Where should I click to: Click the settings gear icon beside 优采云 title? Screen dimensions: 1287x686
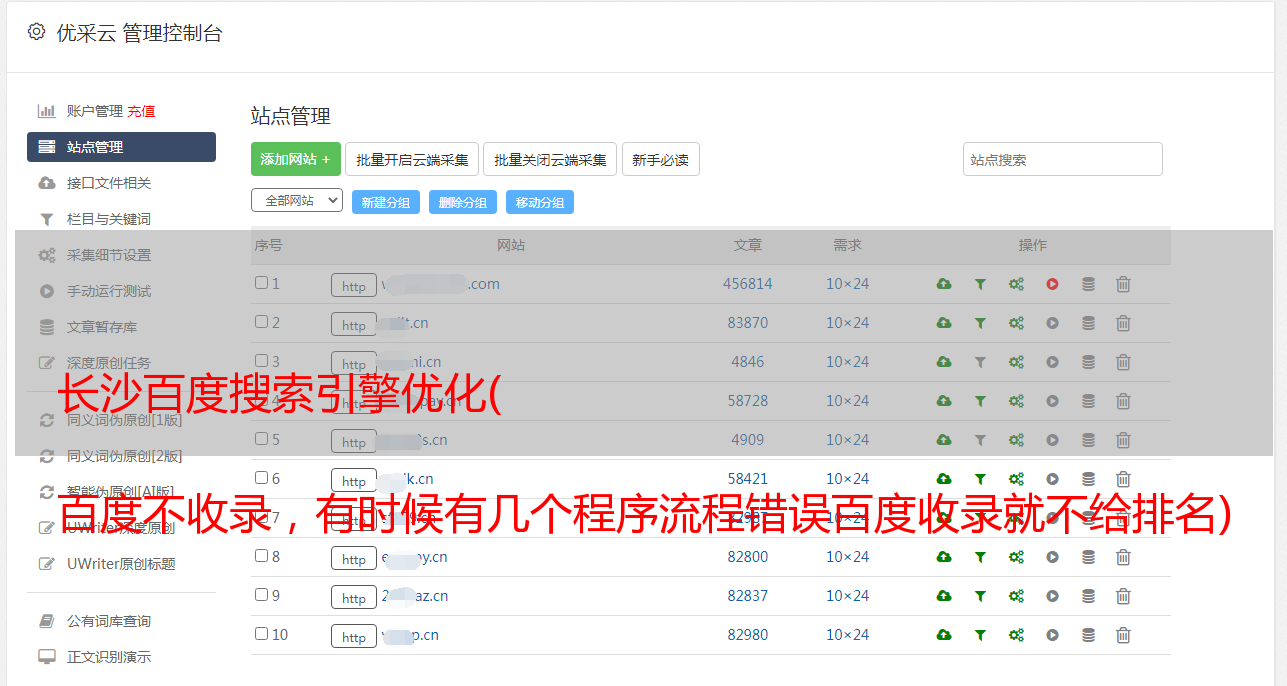[37, 32]
